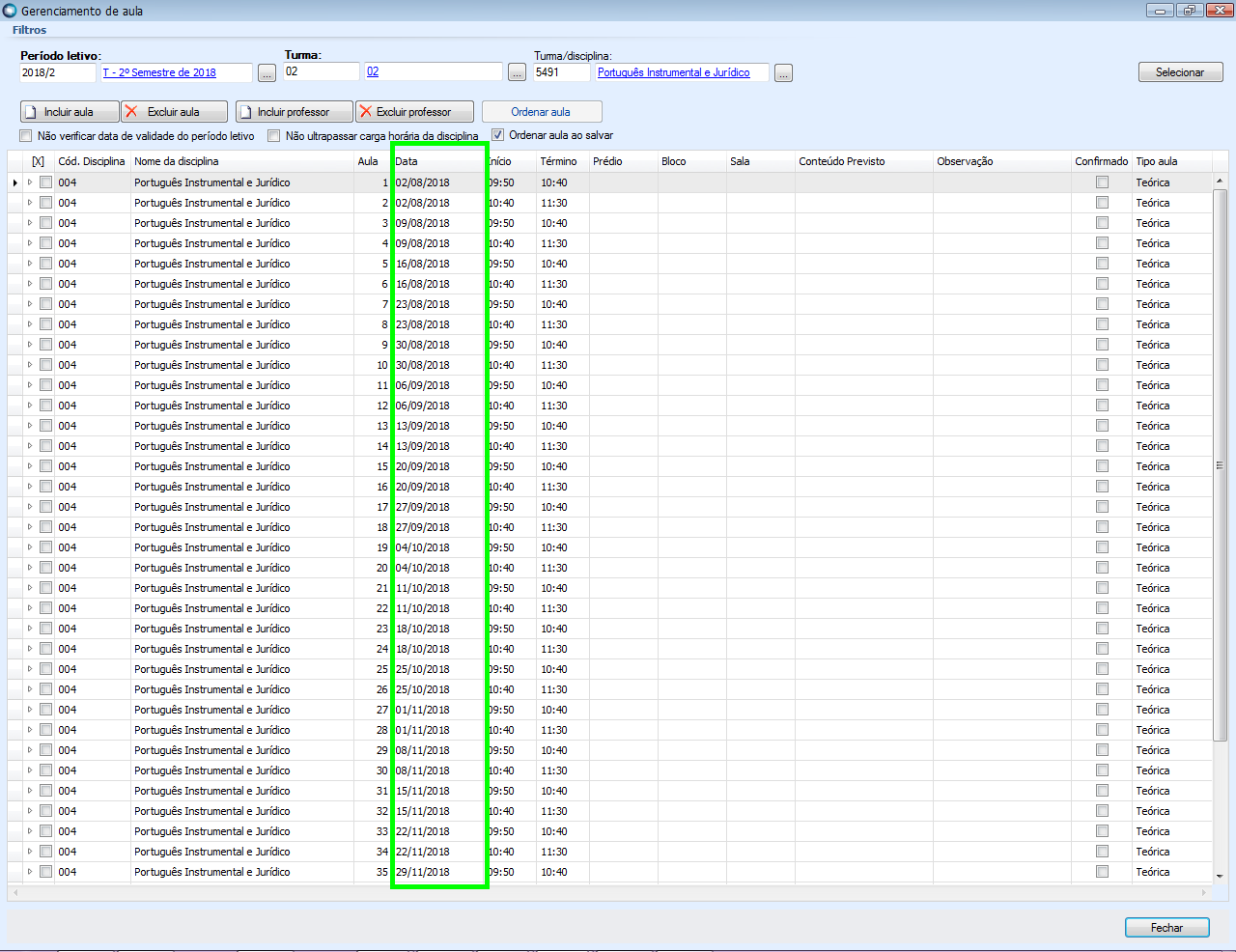Open Português Instrumental e Jurídico link
1236x952 pixels.
click(x=673, y=72)
